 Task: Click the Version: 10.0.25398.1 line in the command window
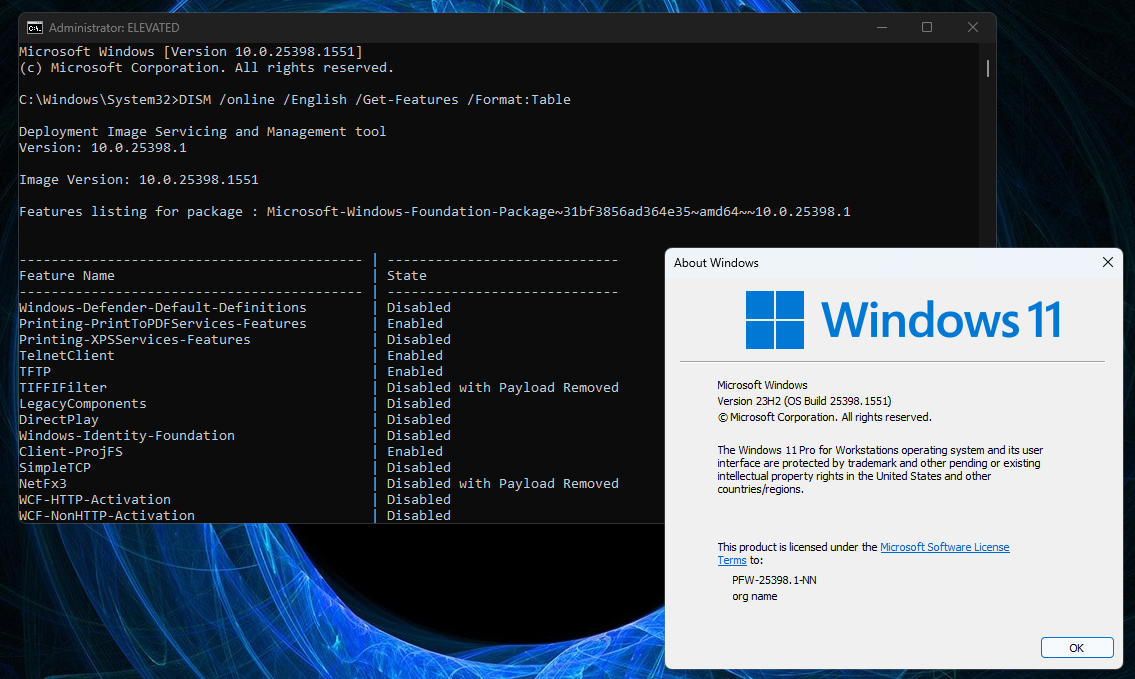tap(103, 147)
